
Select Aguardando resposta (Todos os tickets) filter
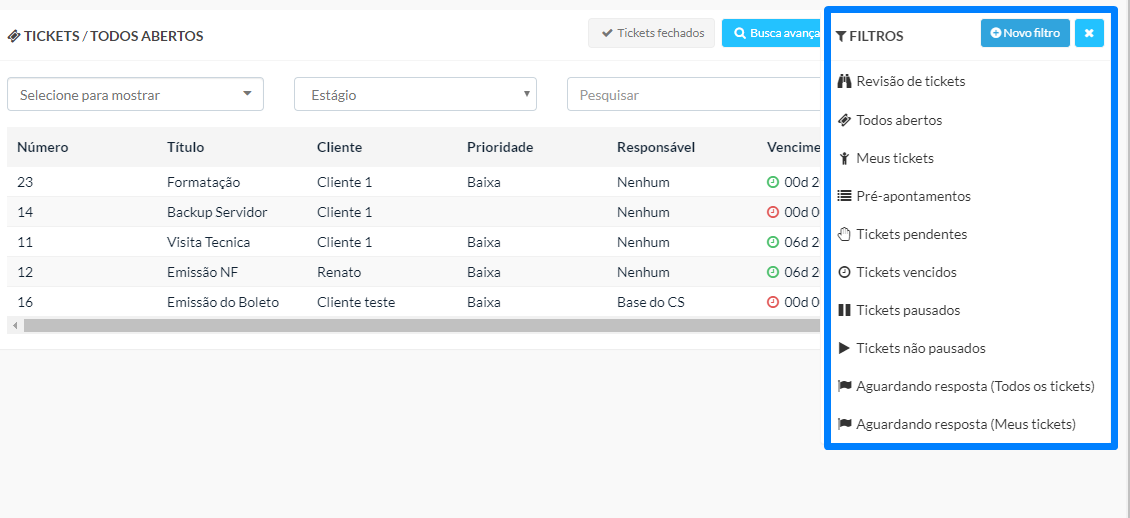pyautogui.click(x=966, y=386)
